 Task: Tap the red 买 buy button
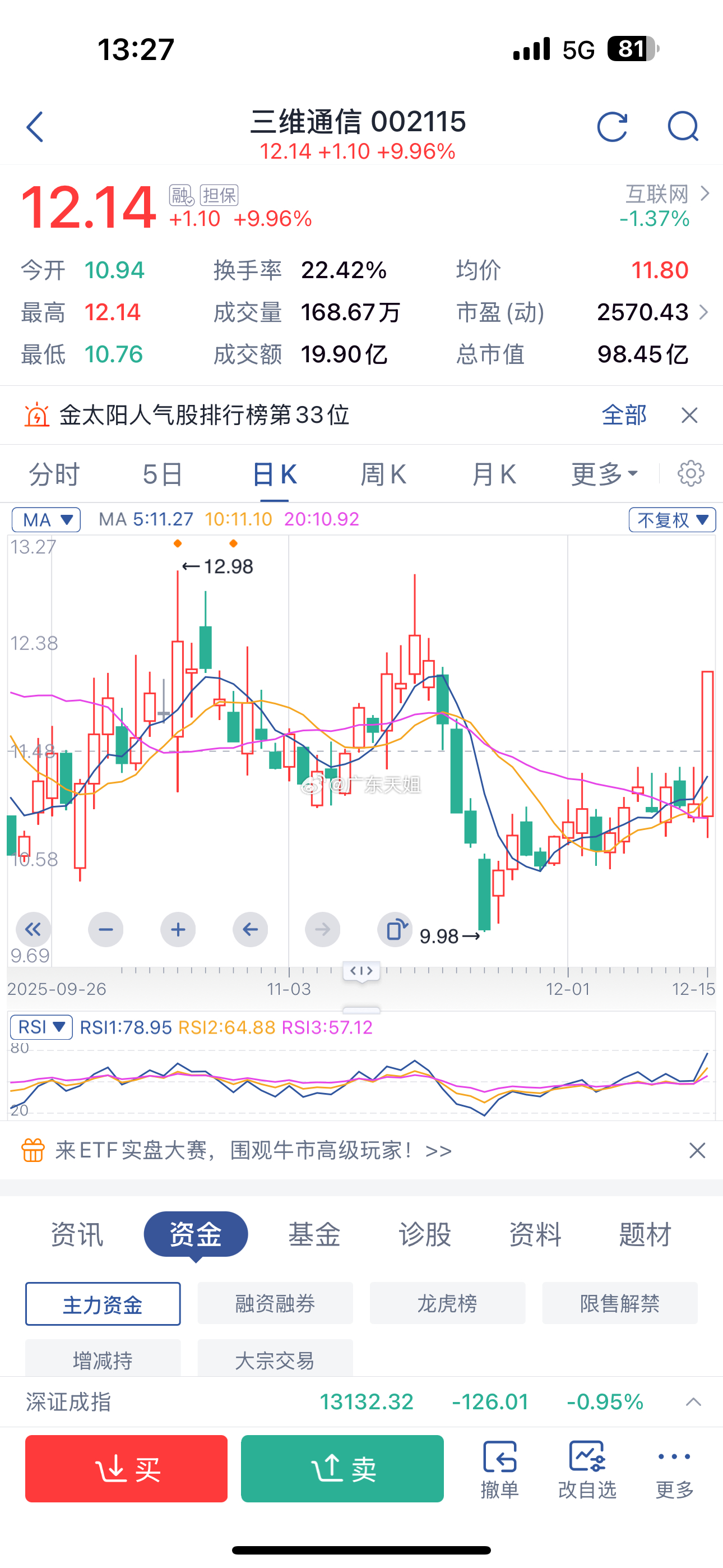pyautogui.click(x=127, y=1469)
